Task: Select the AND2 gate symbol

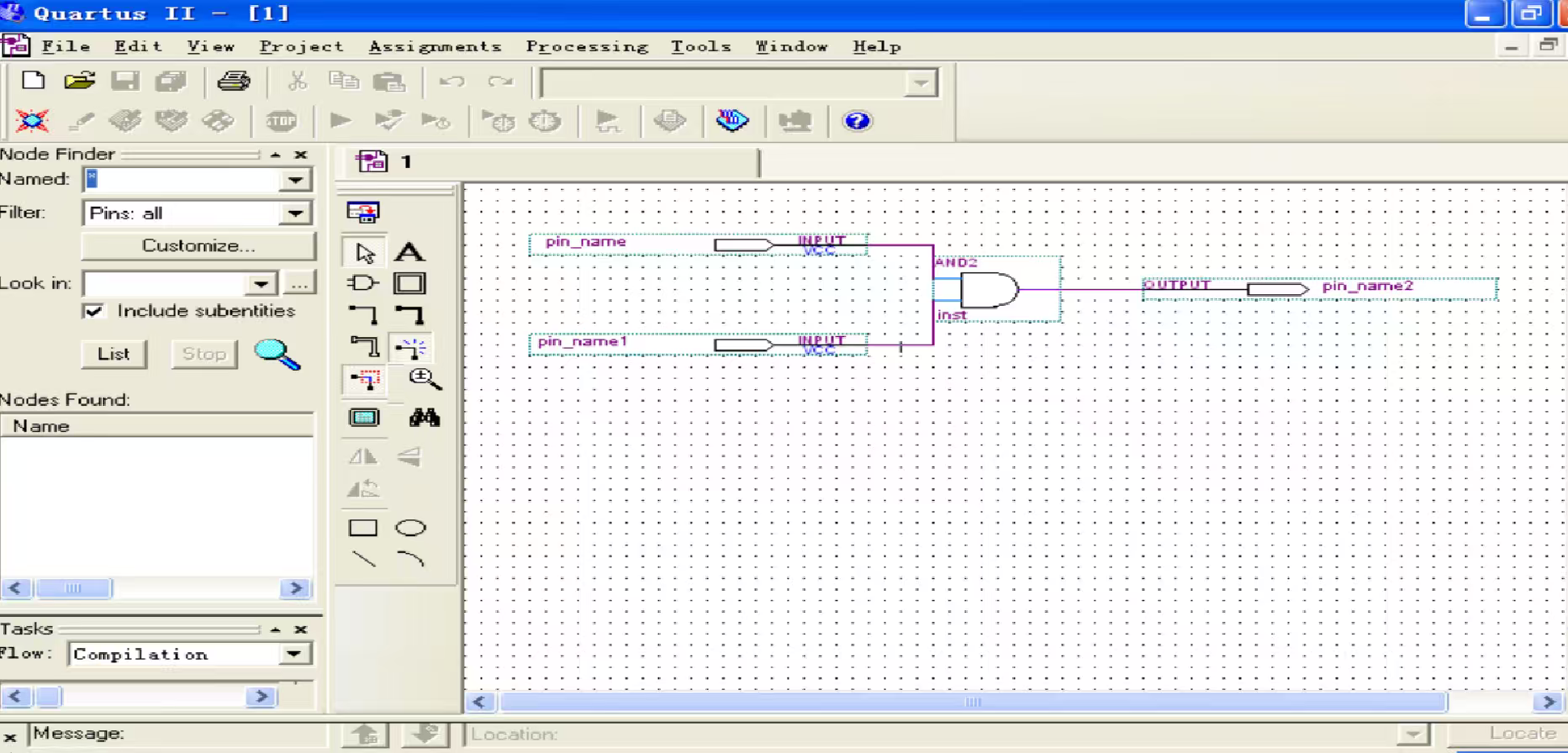Action: 997,290
